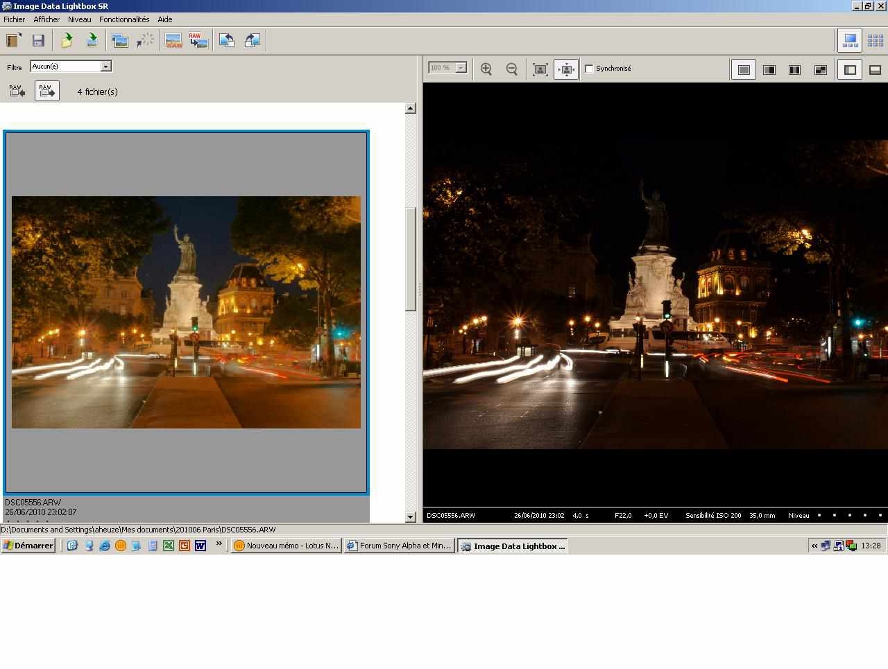Open the Aide menu
Image resolution: width=888 pixels, height=669 pixels.
point(165,19)
